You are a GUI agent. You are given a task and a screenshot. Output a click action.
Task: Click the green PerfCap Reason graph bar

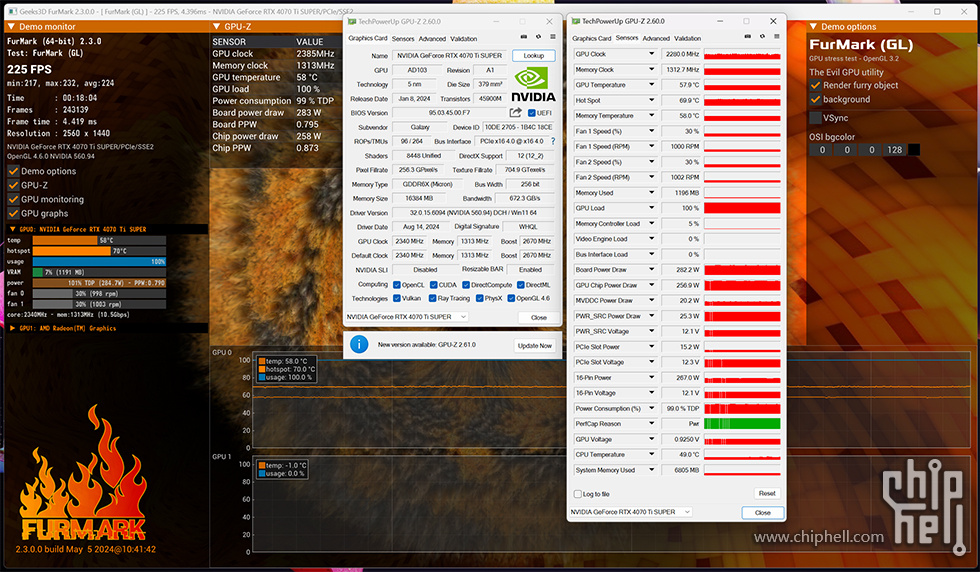(742, 424)
